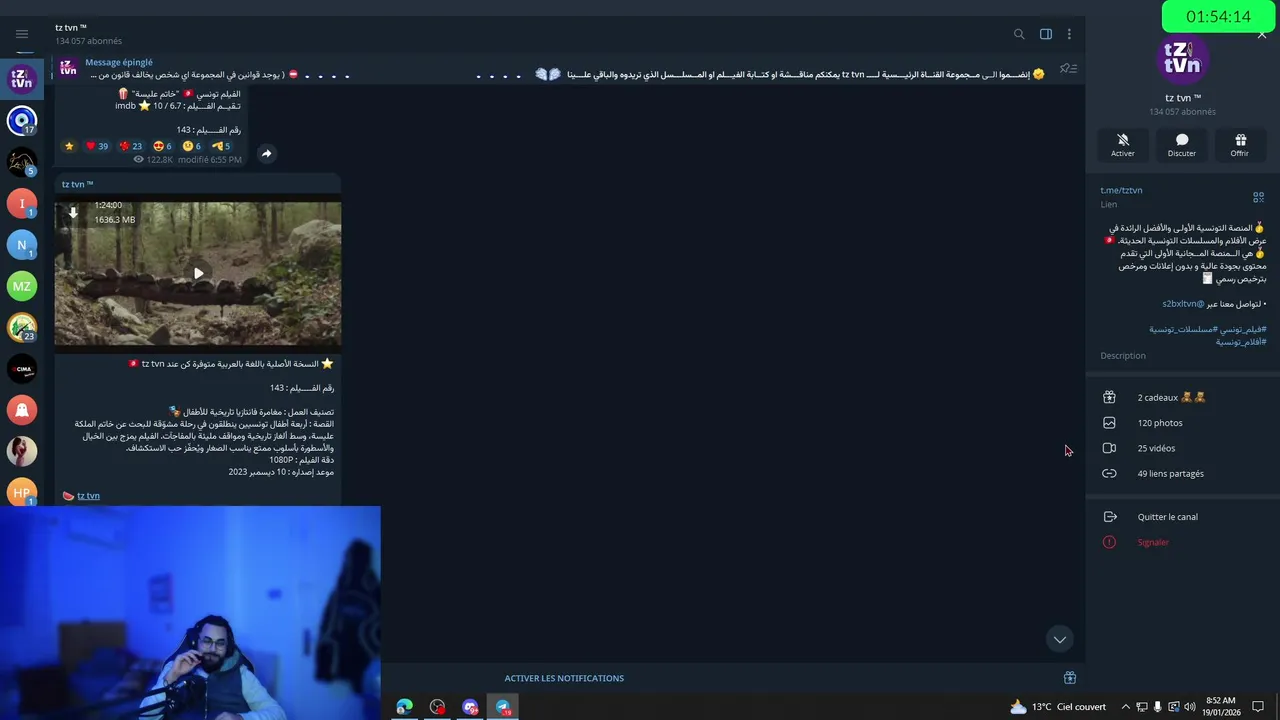Image resolution: width=1280 pixels, height=720 pixels.
Task: Open the pinned message banner
Action: 550,69
